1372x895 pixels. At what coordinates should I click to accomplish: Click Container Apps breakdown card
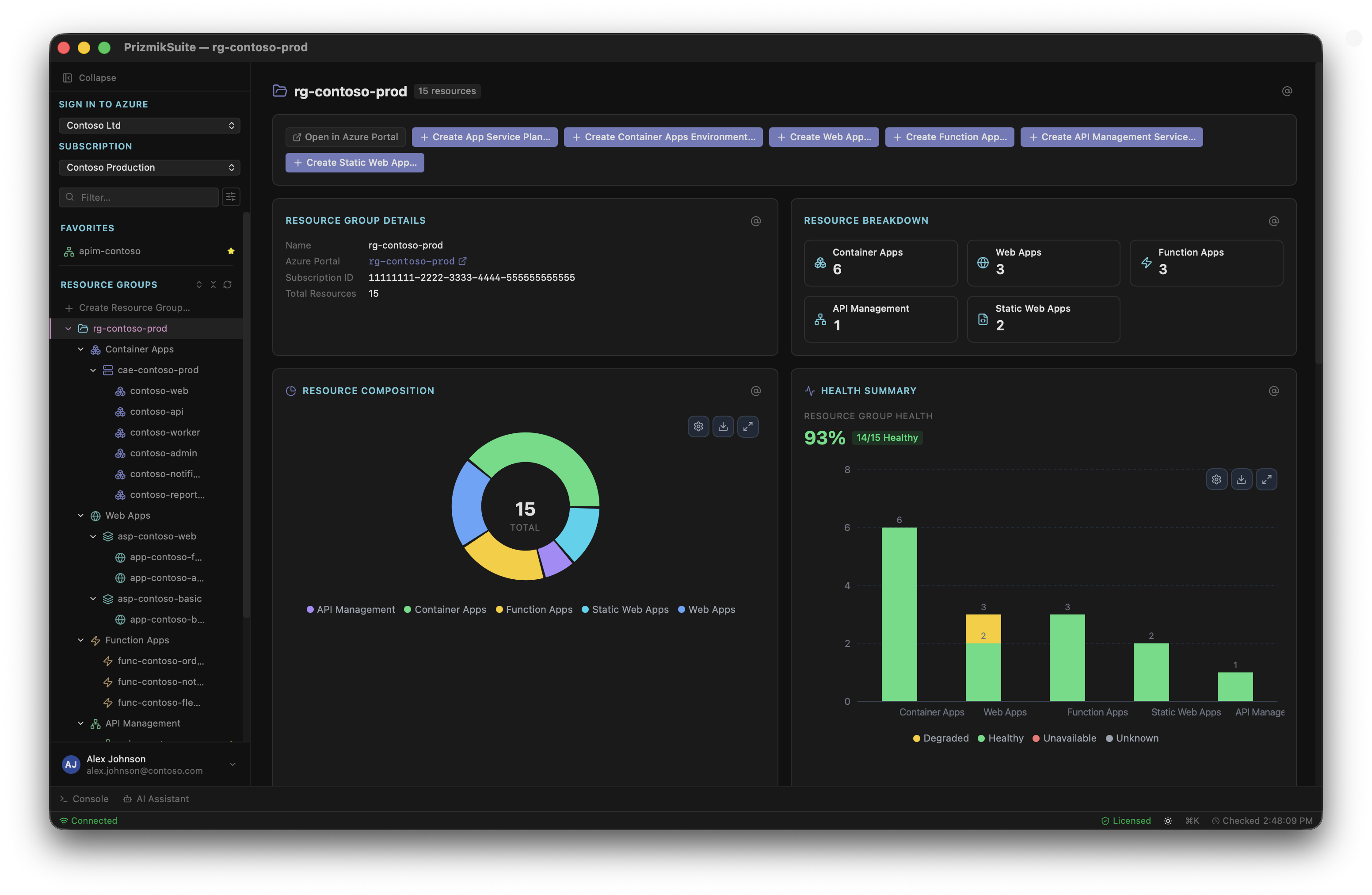click(x=880, y=263)
